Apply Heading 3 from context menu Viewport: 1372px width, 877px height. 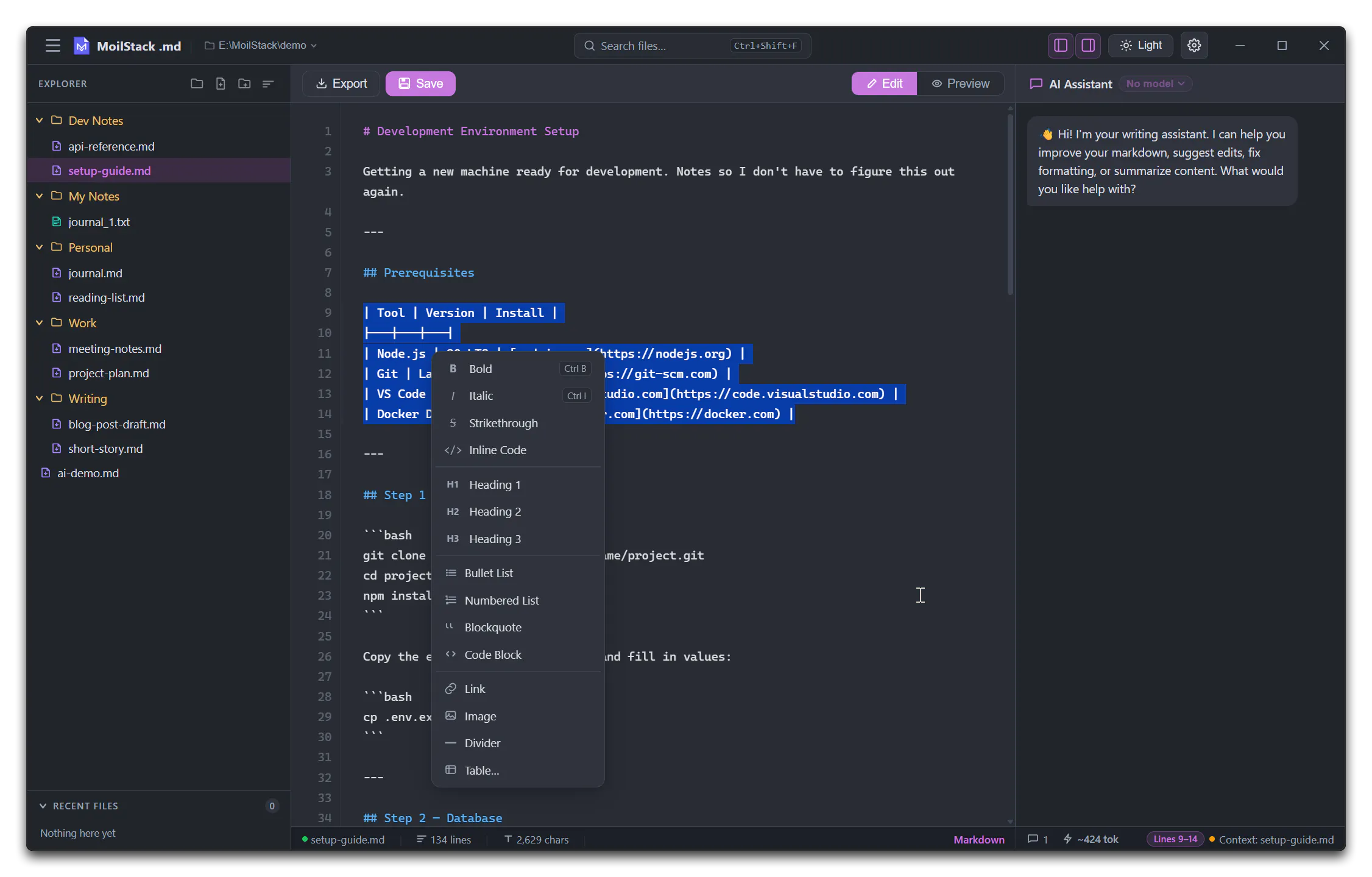[x=518, y=539]
